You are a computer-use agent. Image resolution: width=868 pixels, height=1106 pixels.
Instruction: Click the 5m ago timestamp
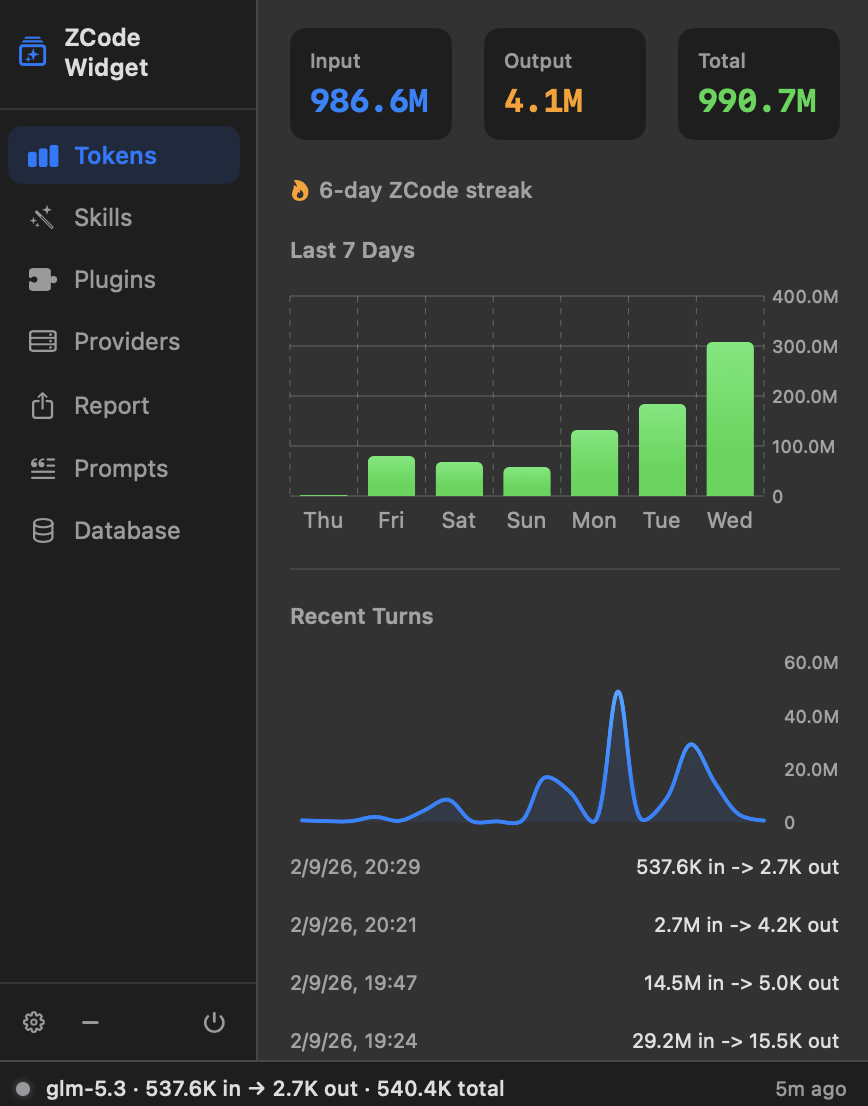tap(811, 1089)
